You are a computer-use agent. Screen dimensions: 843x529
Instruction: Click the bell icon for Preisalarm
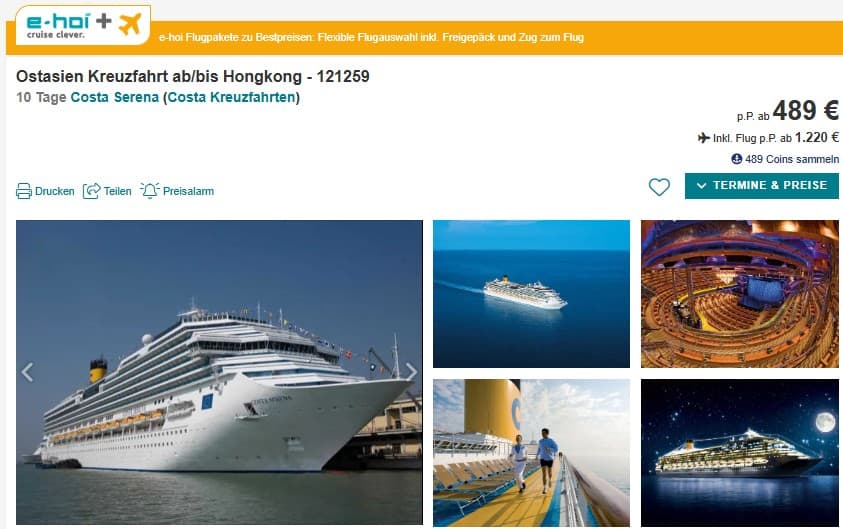[150, 190]
